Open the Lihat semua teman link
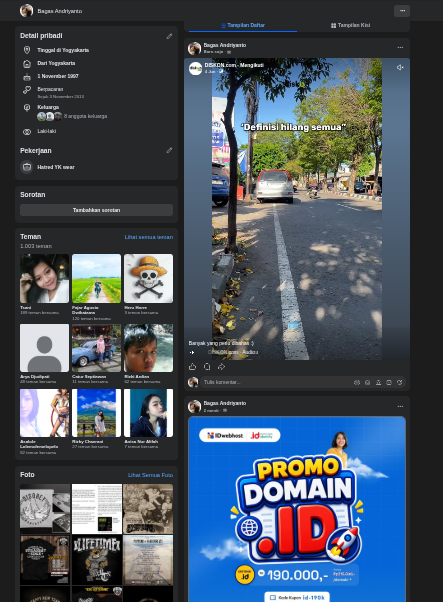Viewport: 443px width, 602px height. tap(149, 237)
